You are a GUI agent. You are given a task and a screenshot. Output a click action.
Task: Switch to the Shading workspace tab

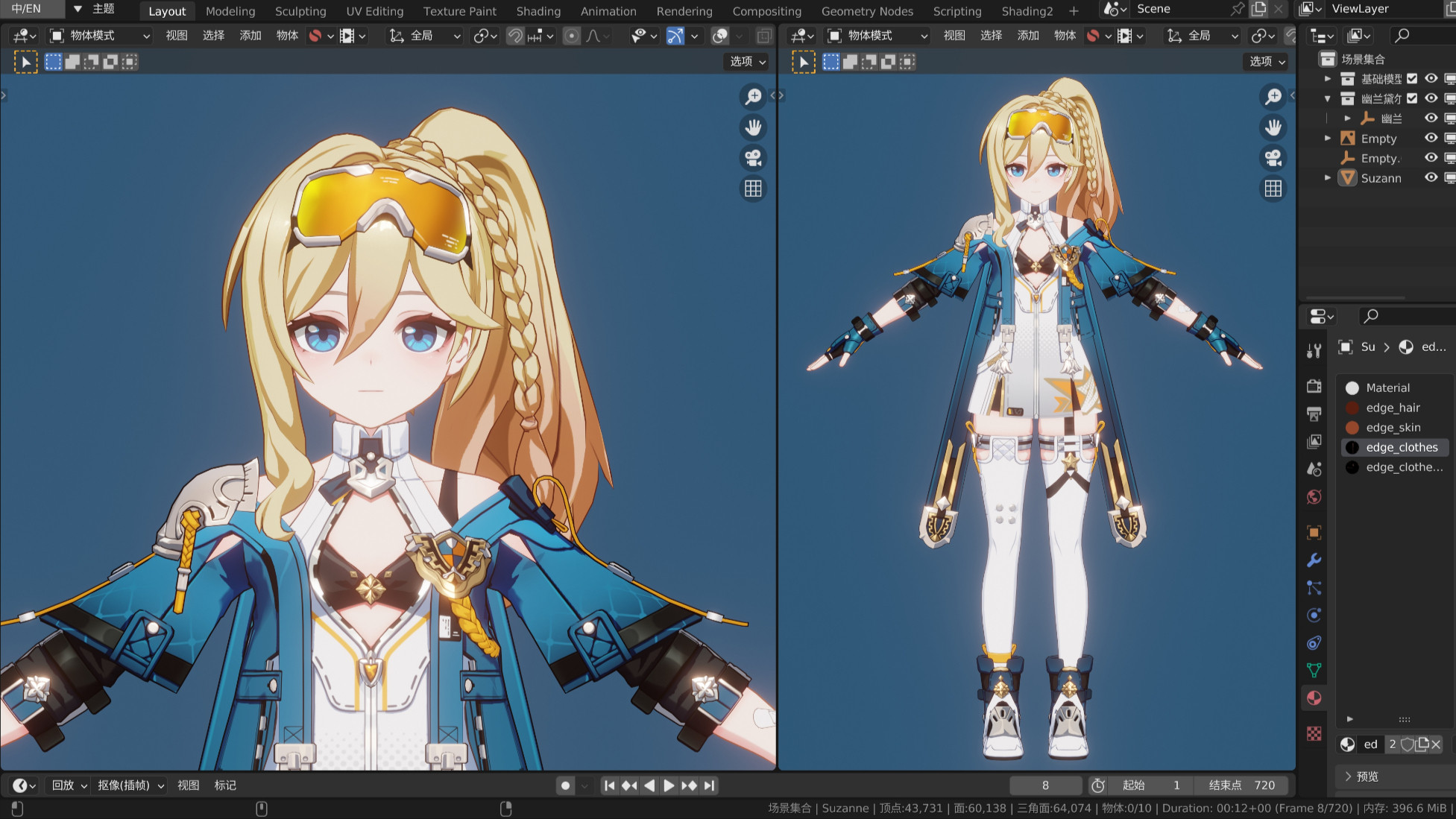[538, 11]
